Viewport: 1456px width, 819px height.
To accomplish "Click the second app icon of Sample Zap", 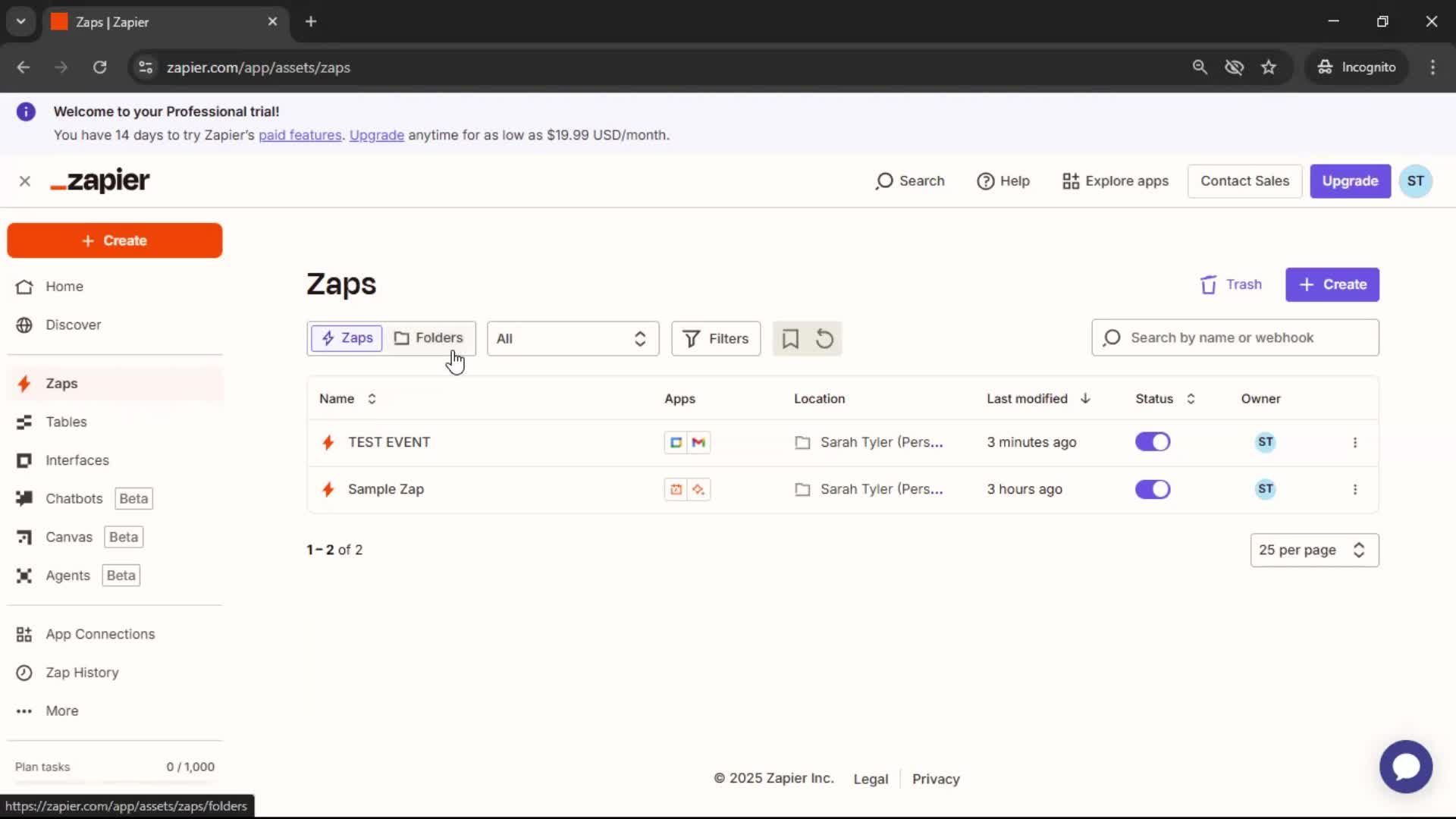I will (x=698, y=489).
